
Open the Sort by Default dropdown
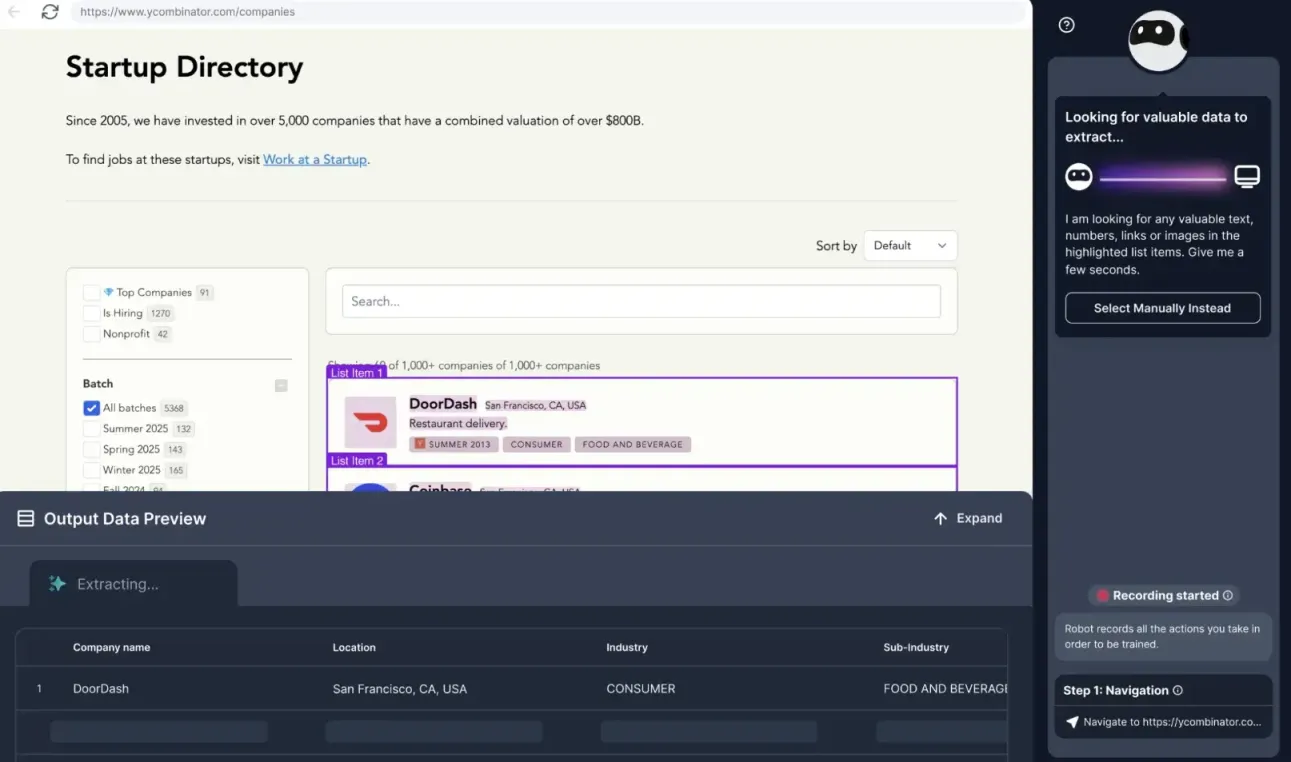coord(909,246)
